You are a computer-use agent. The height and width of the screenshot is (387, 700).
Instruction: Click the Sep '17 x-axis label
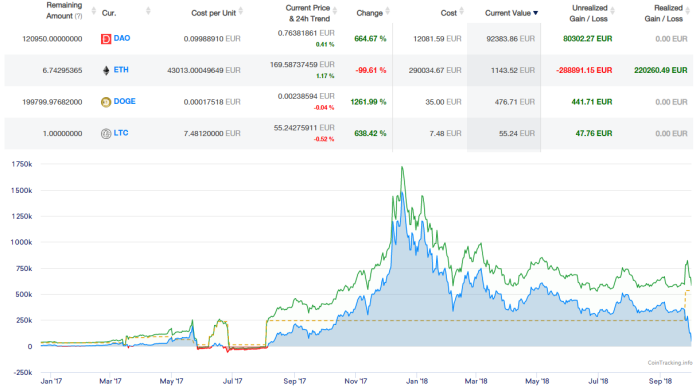pos(295,381)
